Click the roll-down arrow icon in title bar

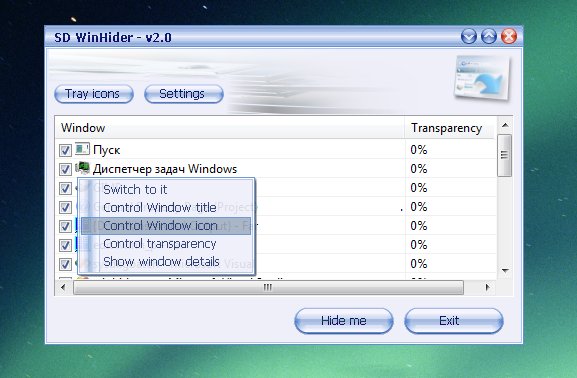click(468, 36)
